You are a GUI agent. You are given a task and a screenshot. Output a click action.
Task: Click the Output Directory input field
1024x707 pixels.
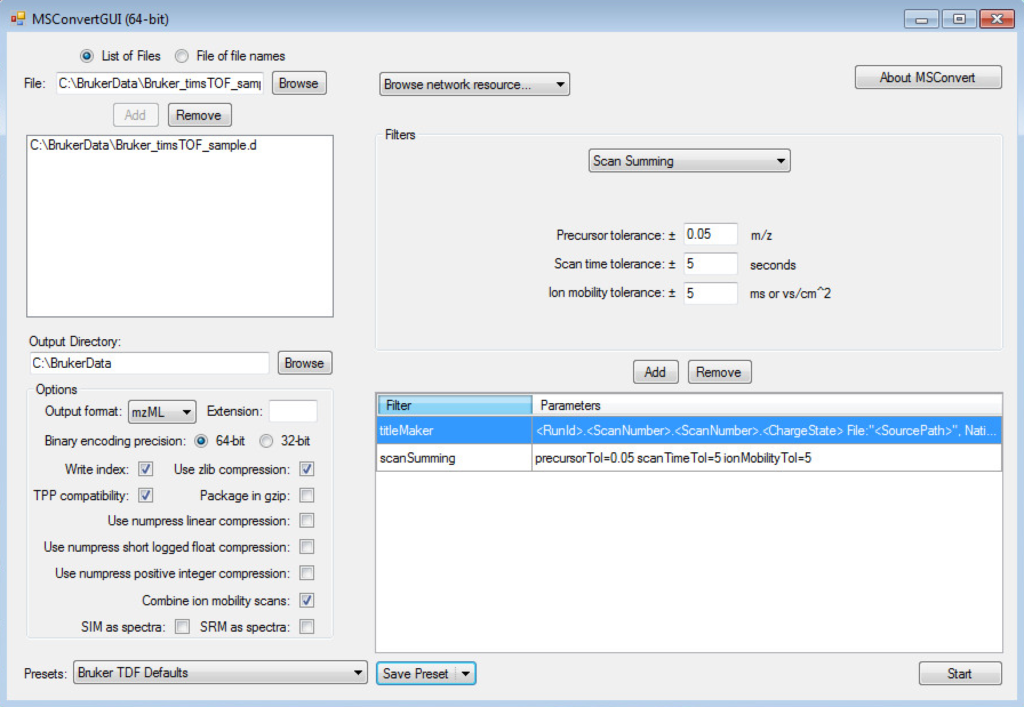point(149,363)
